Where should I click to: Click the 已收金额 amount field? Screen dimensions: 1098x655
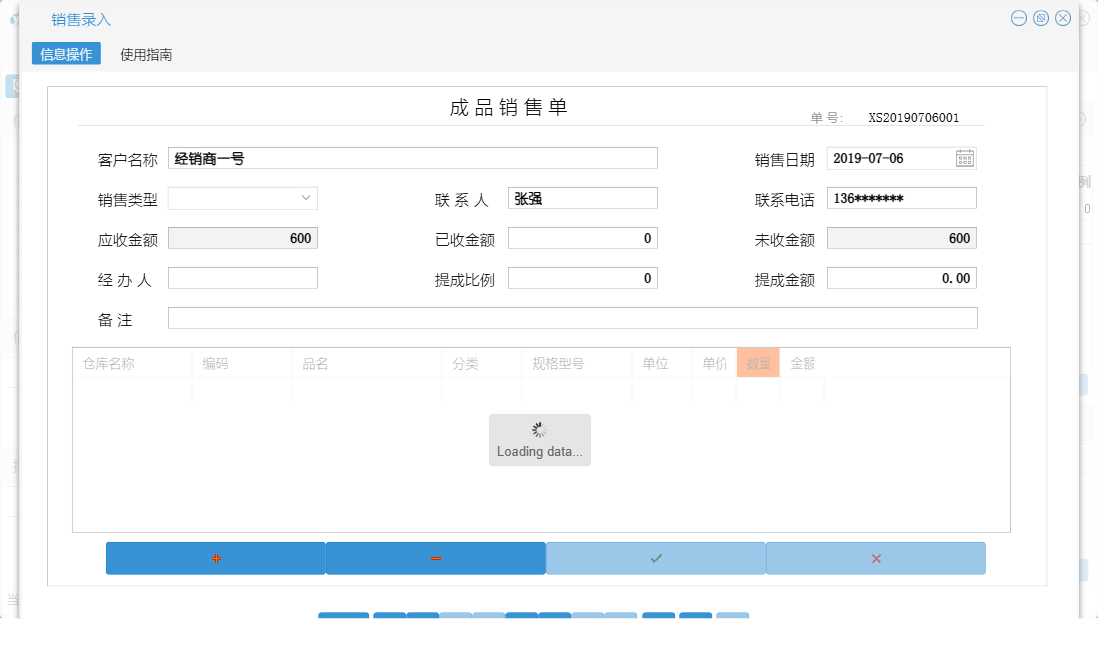tap(583, 237)
